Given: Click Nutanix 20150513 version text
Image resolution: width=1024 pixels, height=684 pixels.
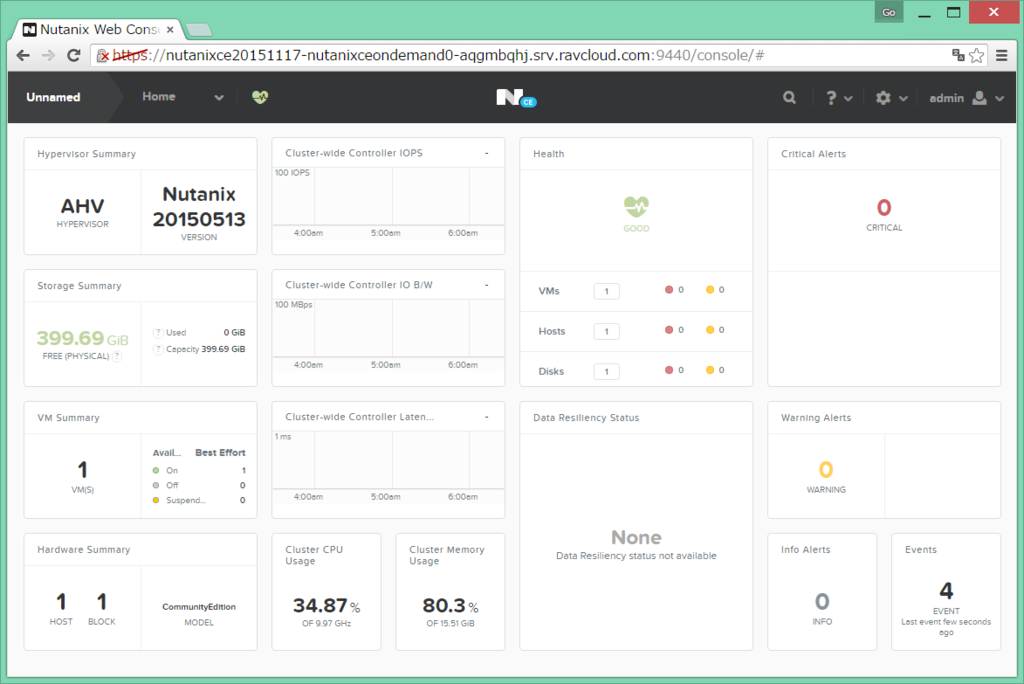Looking at the screenshot, I should click(x=199, y=206).
